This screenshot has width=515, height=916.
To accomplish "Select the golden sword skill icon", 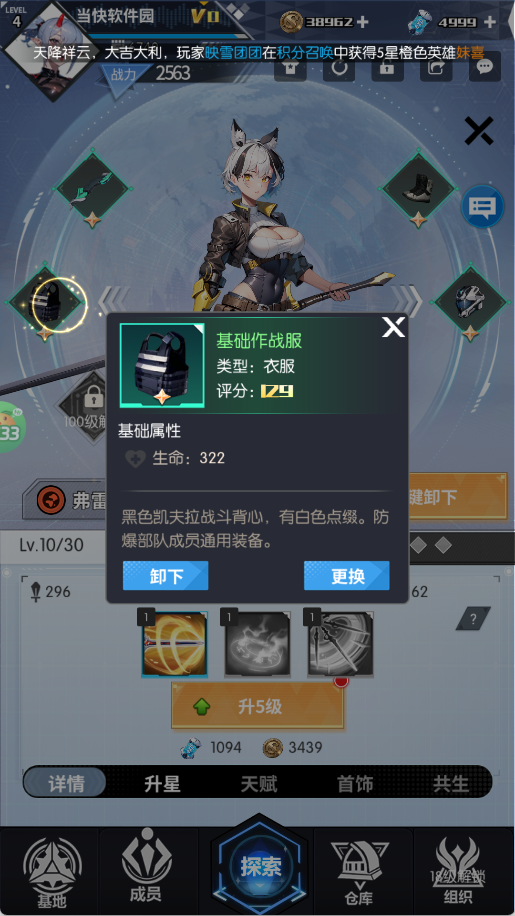I will click(175, 644).
